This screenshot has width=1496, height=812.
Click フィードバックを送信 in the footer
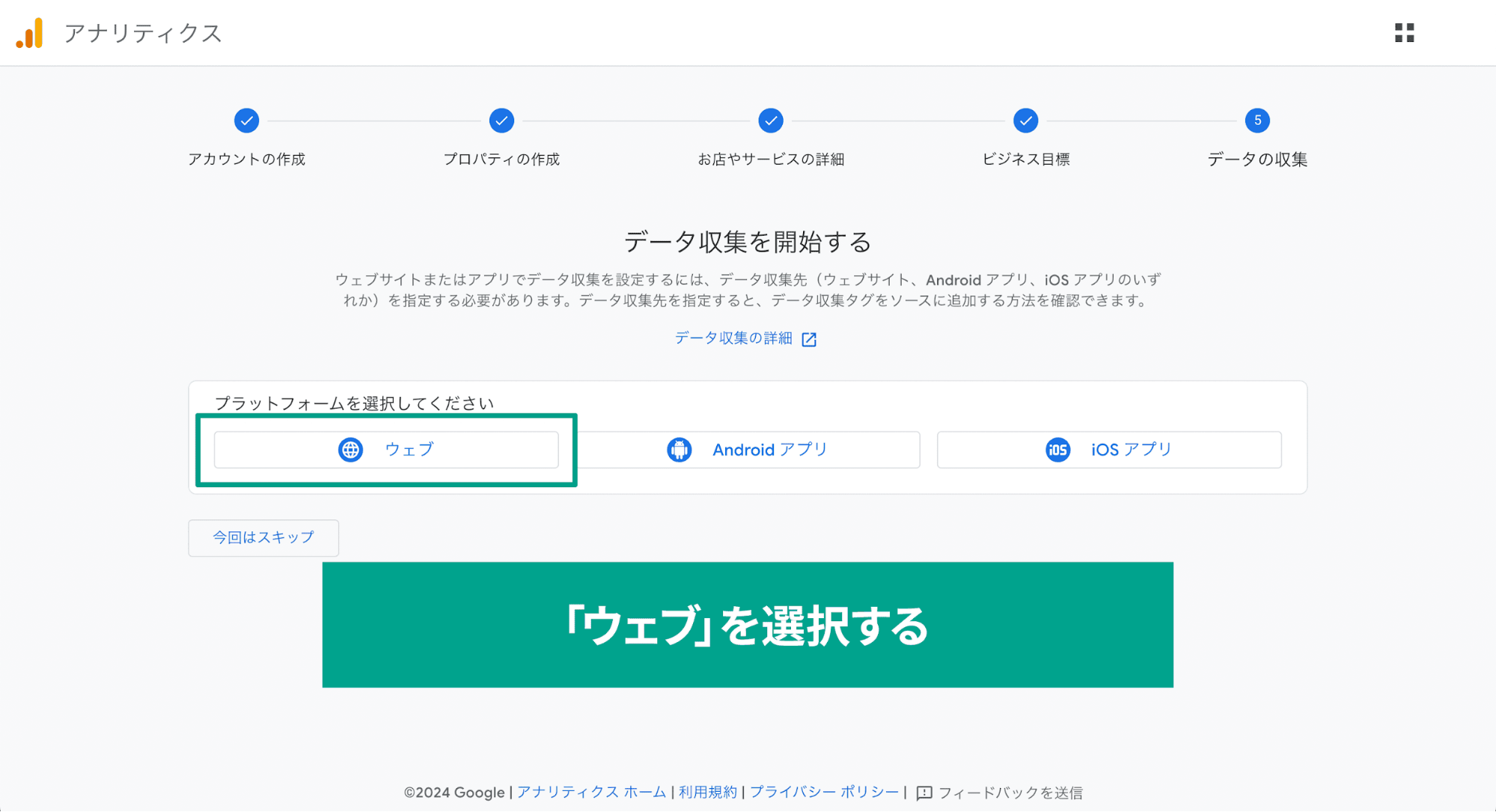pos(1010,793)
